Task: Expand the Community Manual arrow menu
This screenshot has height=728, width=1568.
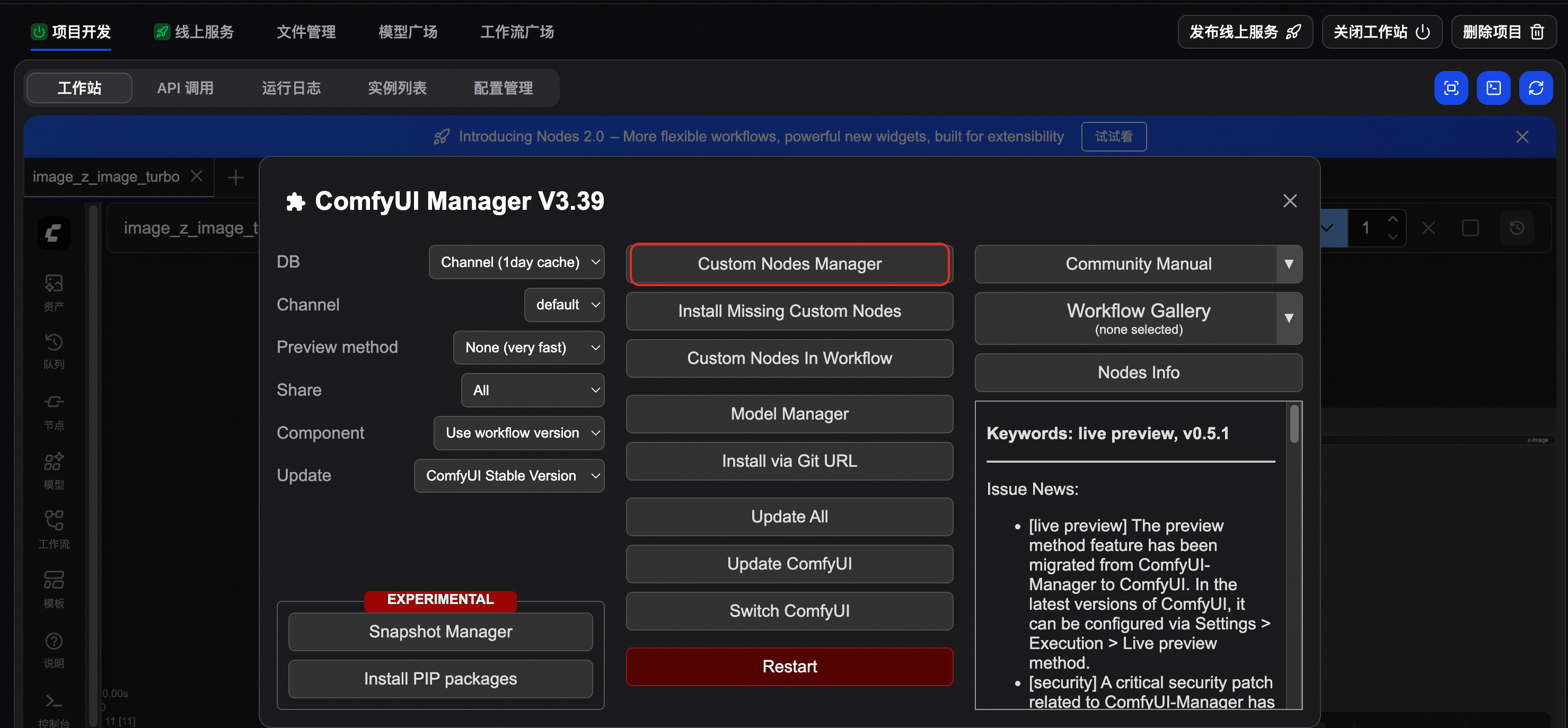Action: 1289,264
